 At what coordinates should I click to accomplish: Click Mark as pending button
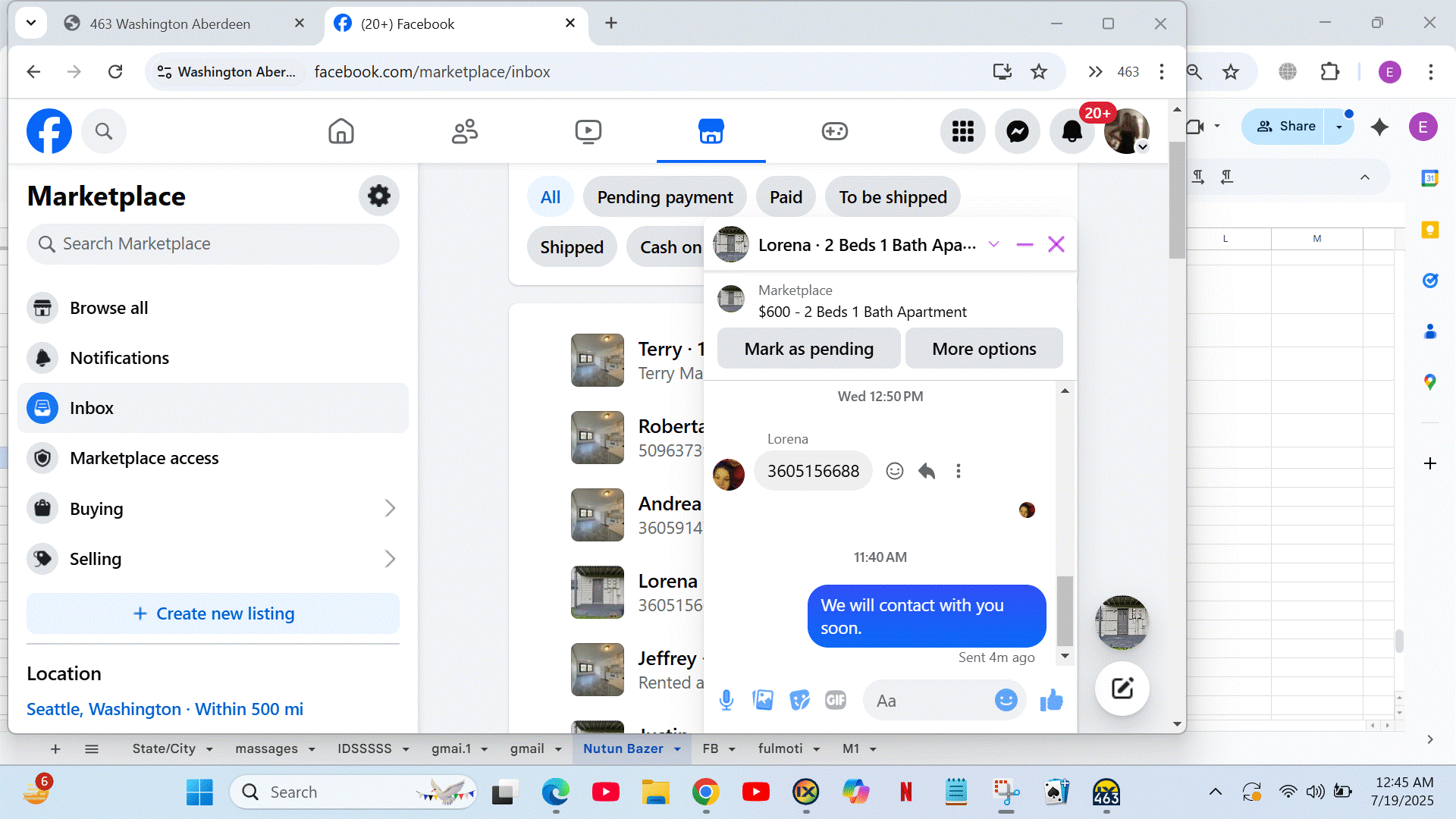click(808, 349)
